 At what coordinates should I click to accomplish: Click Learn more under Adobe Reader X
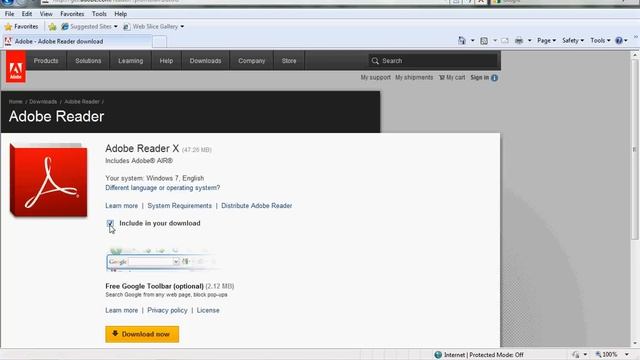122,206
